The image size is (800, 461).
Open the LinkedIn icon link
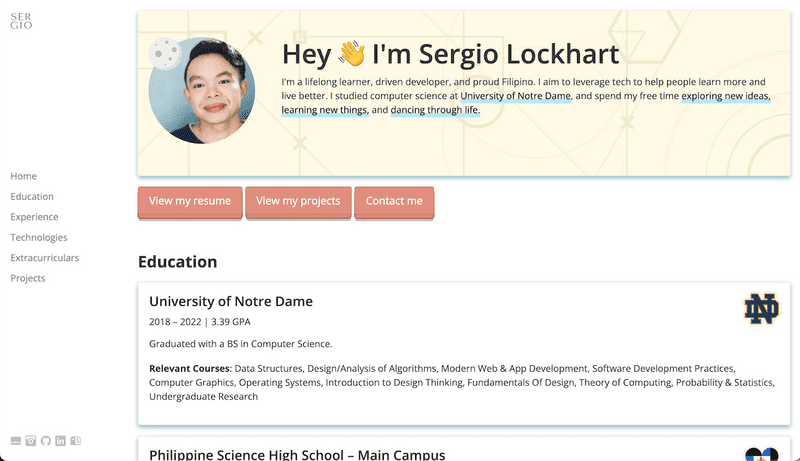(60, 441)
